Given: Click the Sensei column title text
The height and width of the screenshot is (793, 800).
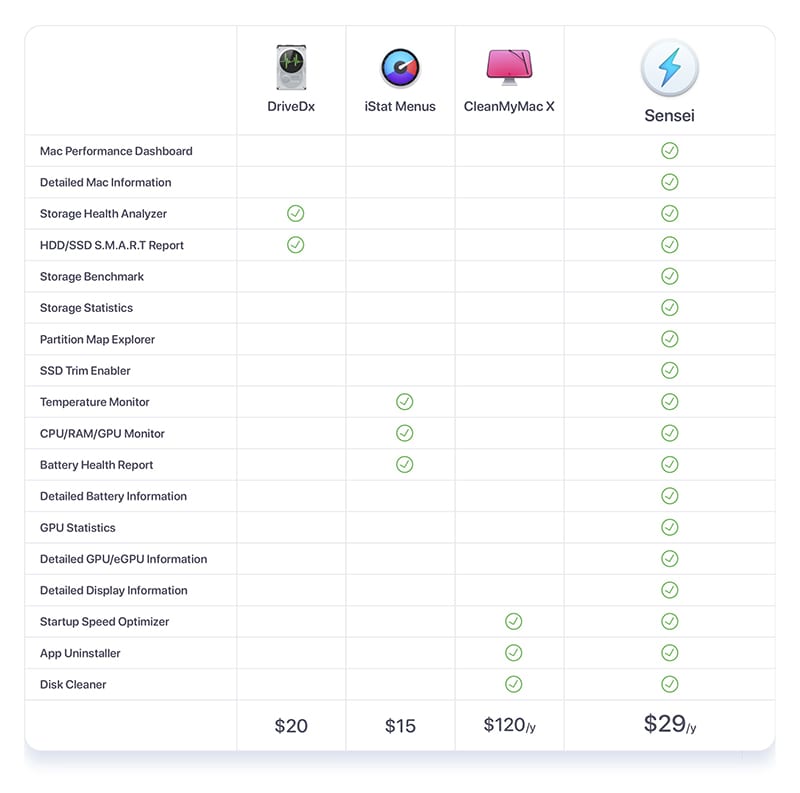Looking at the screenshot, I should click(669, 115).
